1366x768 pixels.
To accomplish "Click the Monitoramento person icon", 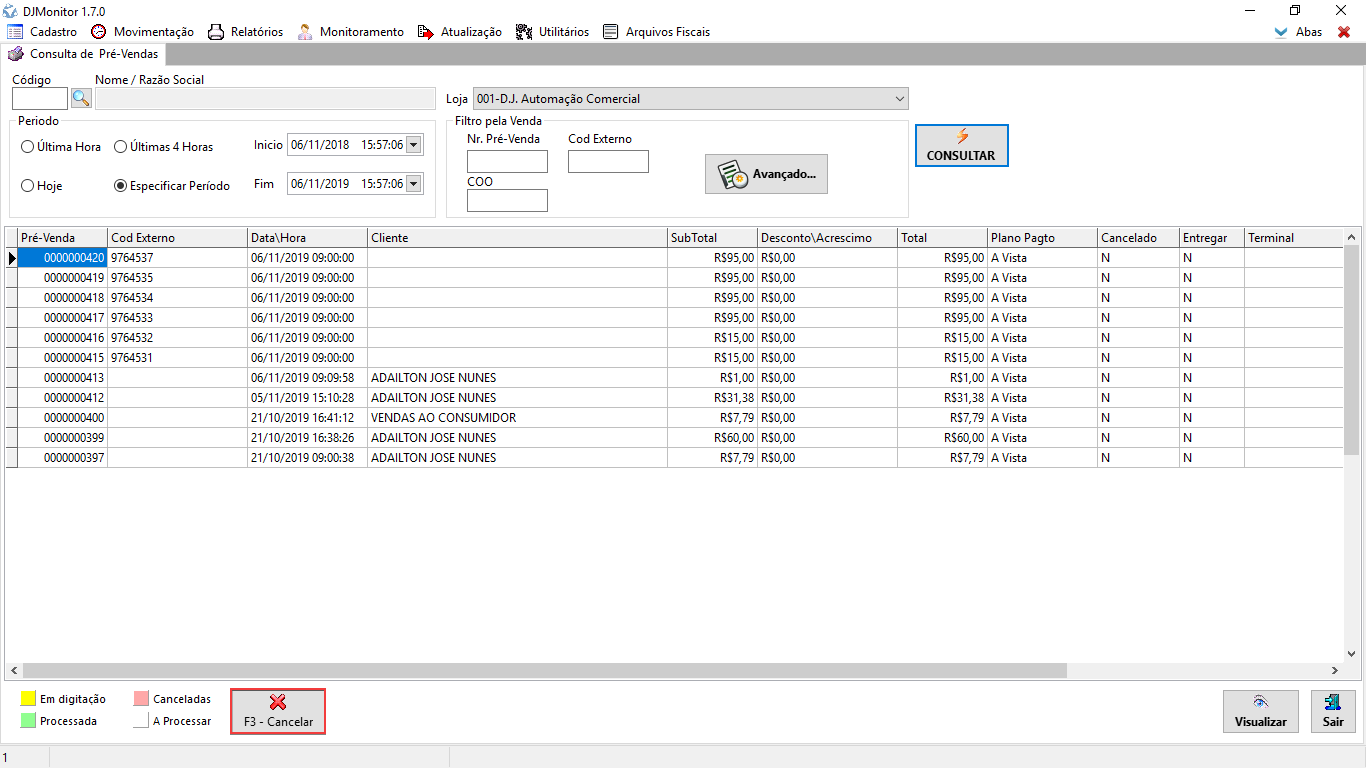I will (305, 32).
